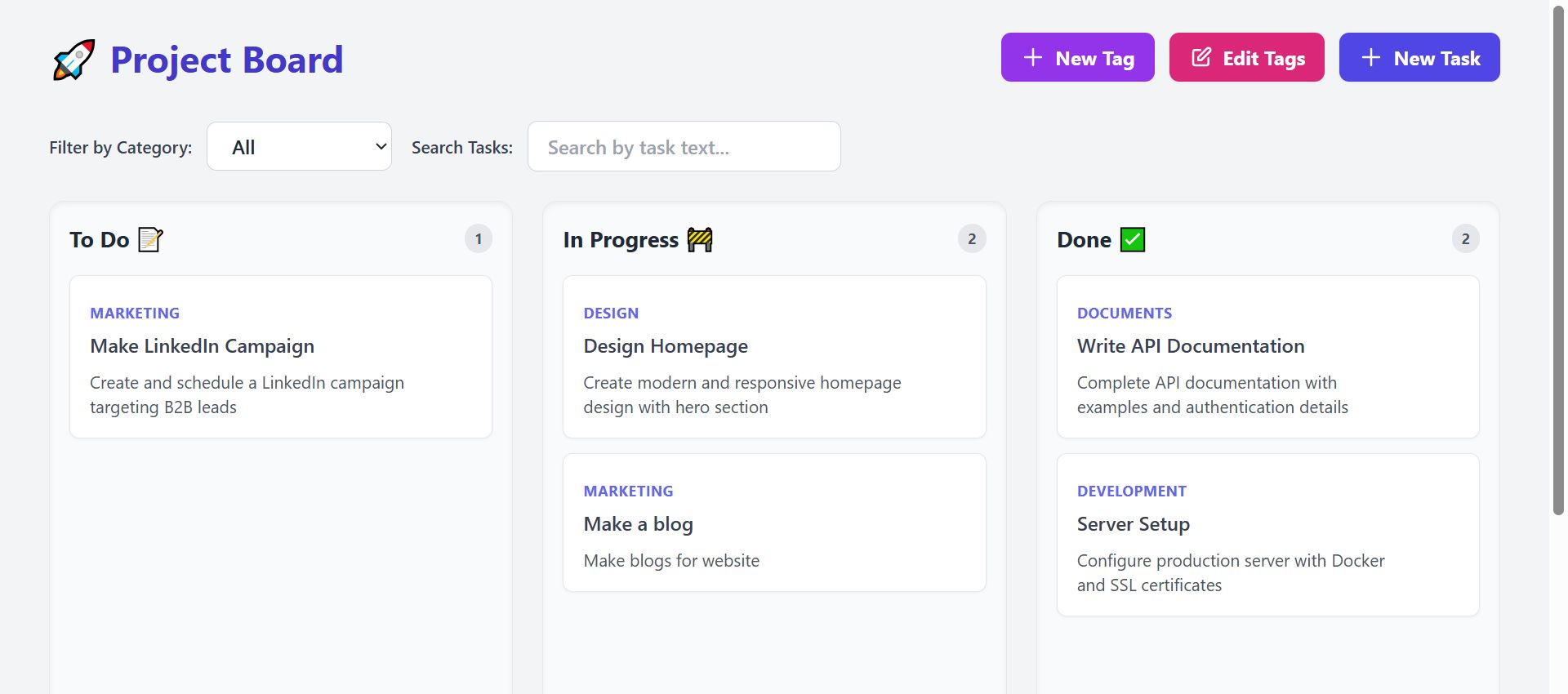Click the plus icon on New Task

1371,57
